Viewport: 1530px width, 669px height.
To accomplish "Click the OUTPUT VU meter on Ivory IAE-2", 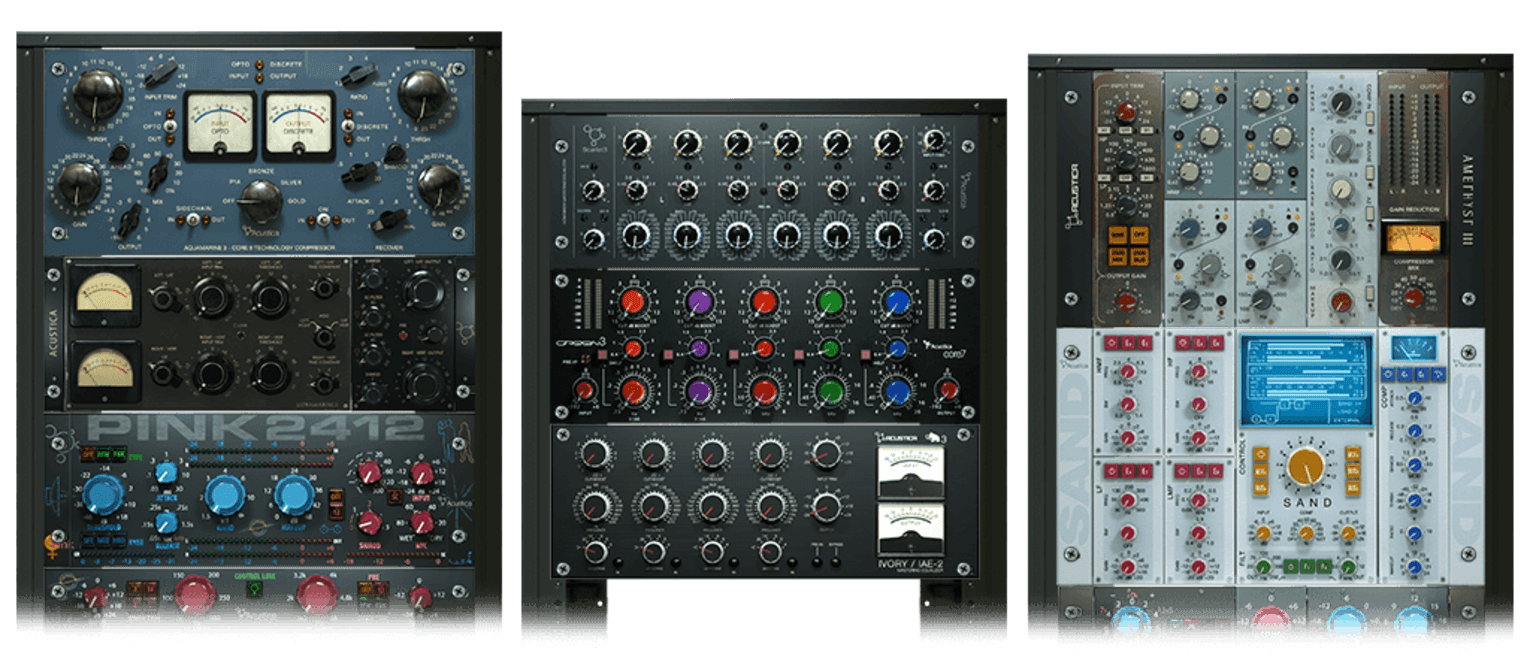I will [x=909, y=529].
